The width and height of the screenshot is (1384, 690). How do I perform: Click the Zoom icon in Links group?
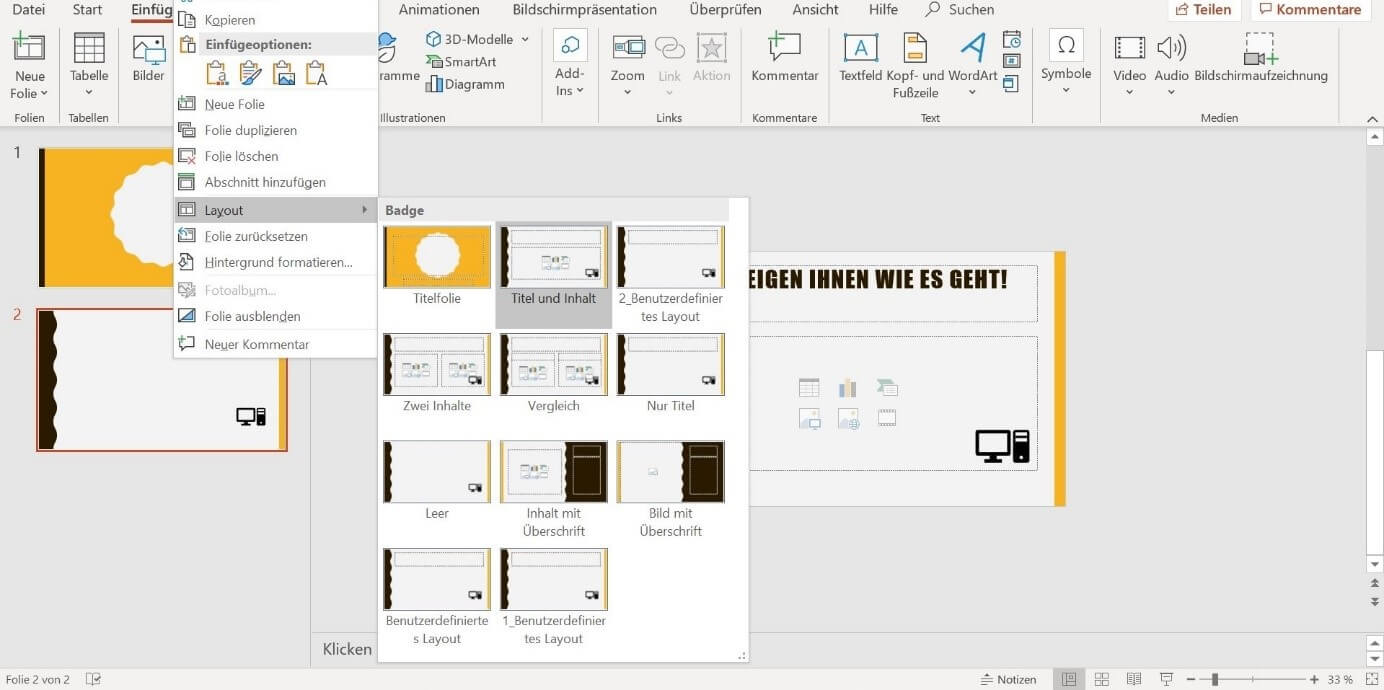point(628,47)
